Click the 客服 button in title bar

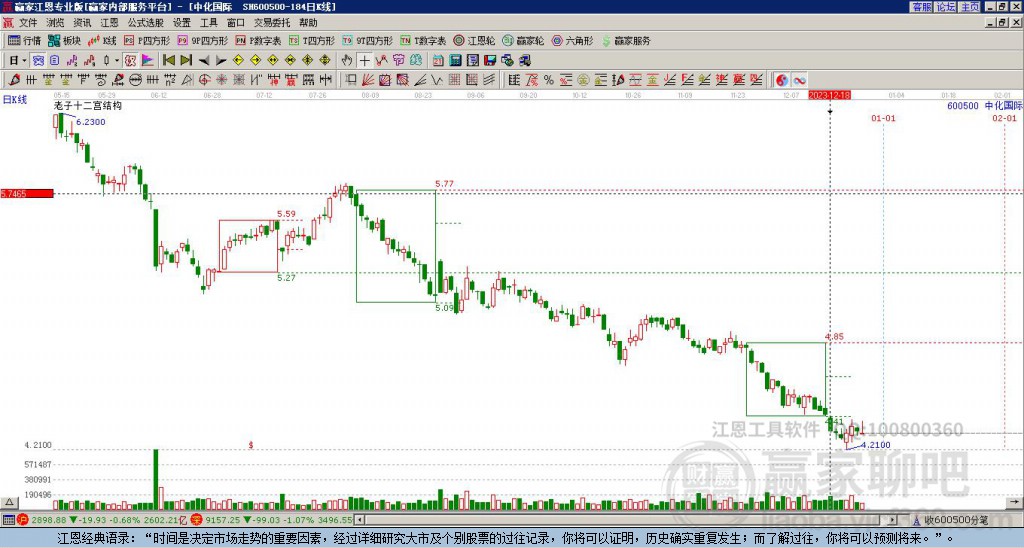tap(921, 7)
